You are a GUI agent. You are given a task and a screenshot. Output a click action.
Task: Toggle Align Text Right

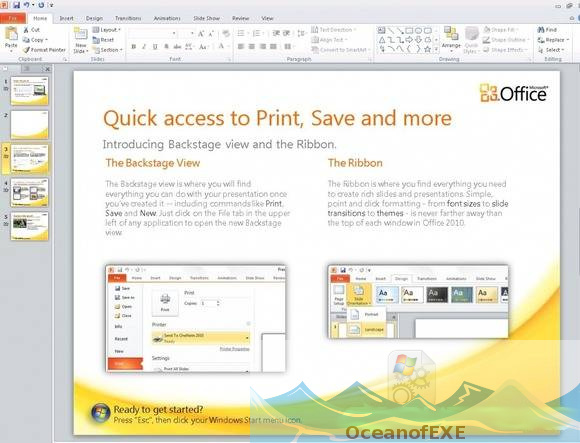tap(263, 47)
